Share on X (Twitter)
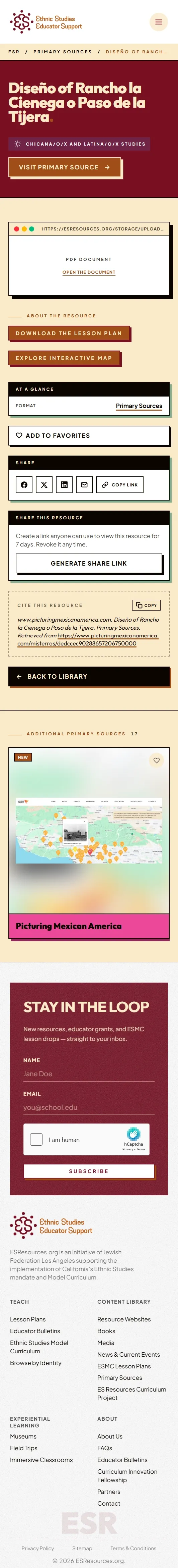 (44, 484)
